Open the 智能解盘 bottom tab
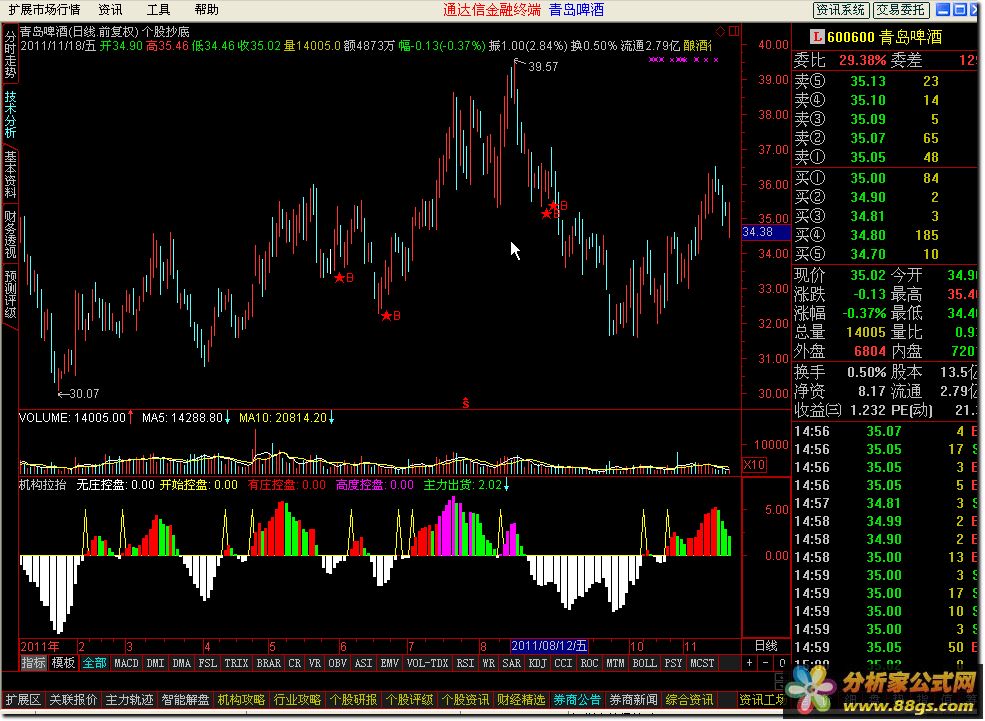The height and width of the screenshot is (721, 985). [185, 700]
